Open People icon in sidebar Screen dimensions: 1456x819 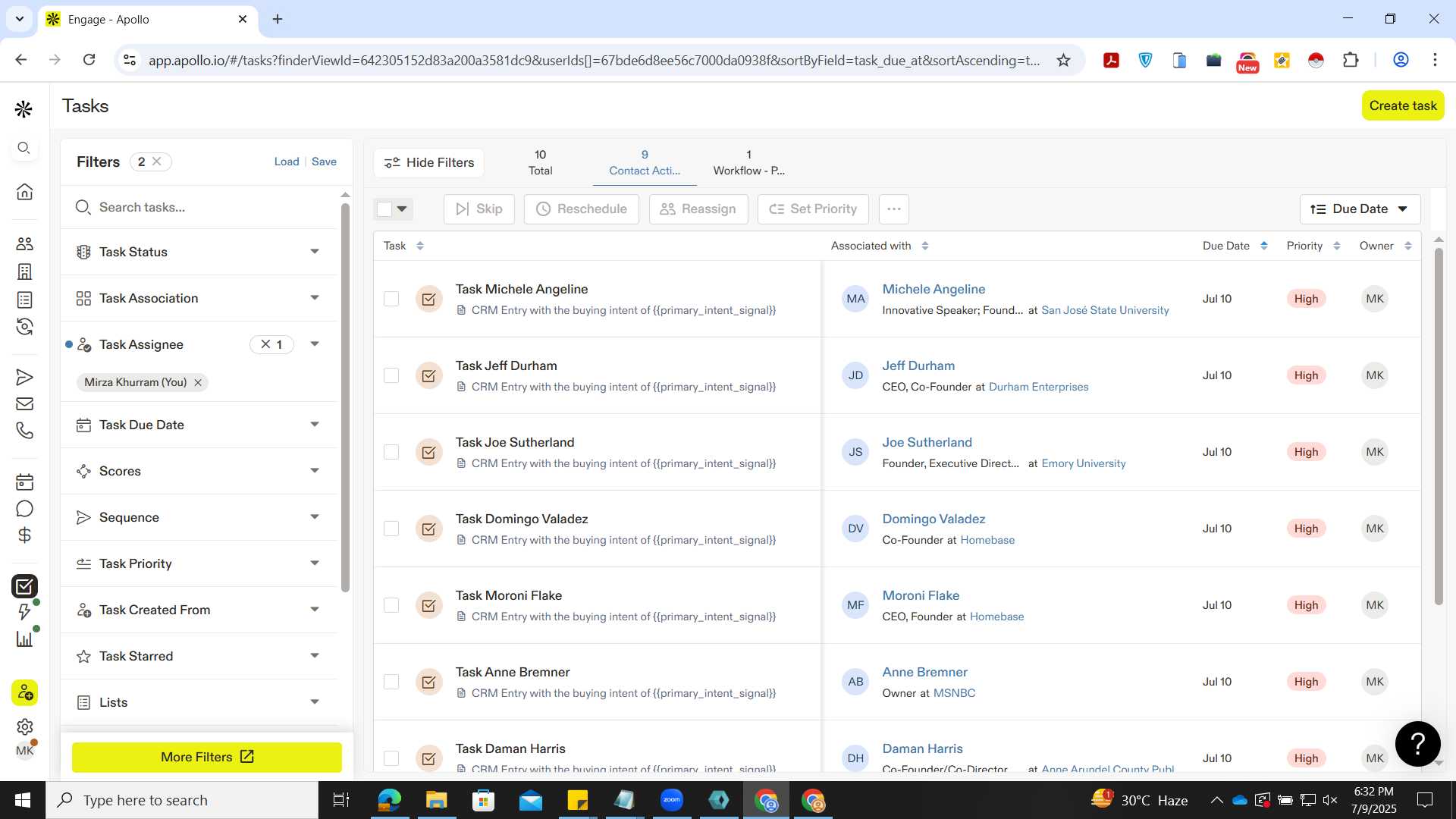pyautogui.click(x=24, y=243)
